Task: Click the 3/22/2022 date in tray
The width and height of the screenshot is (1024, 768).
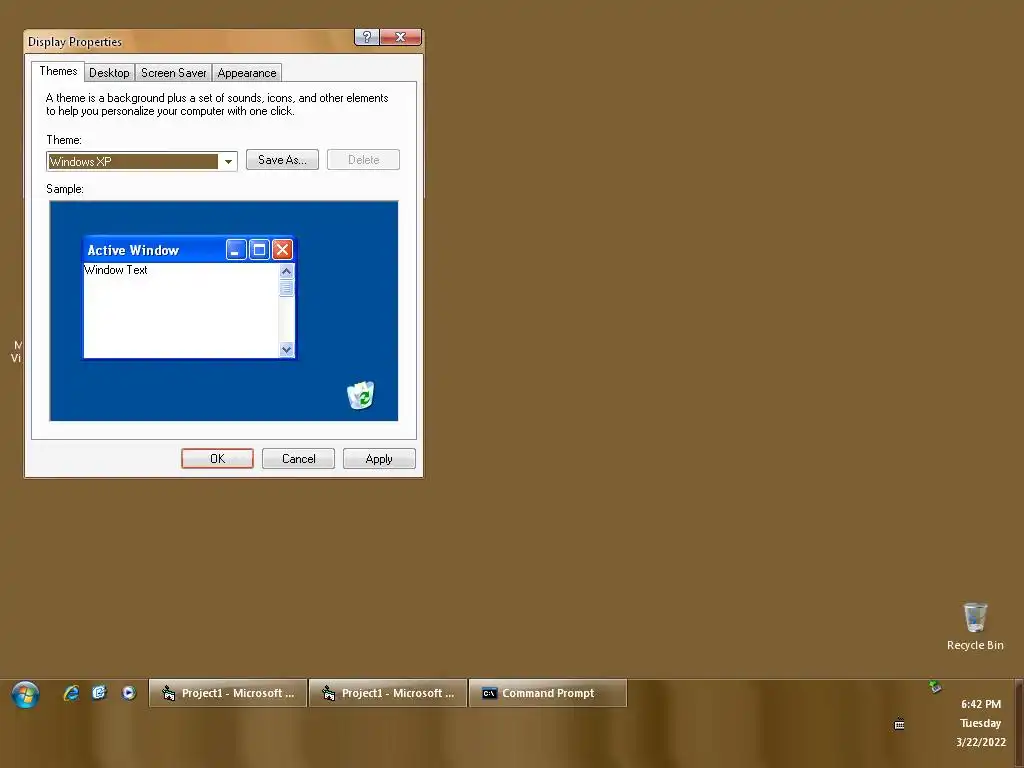Action: (x=981, y=742)
